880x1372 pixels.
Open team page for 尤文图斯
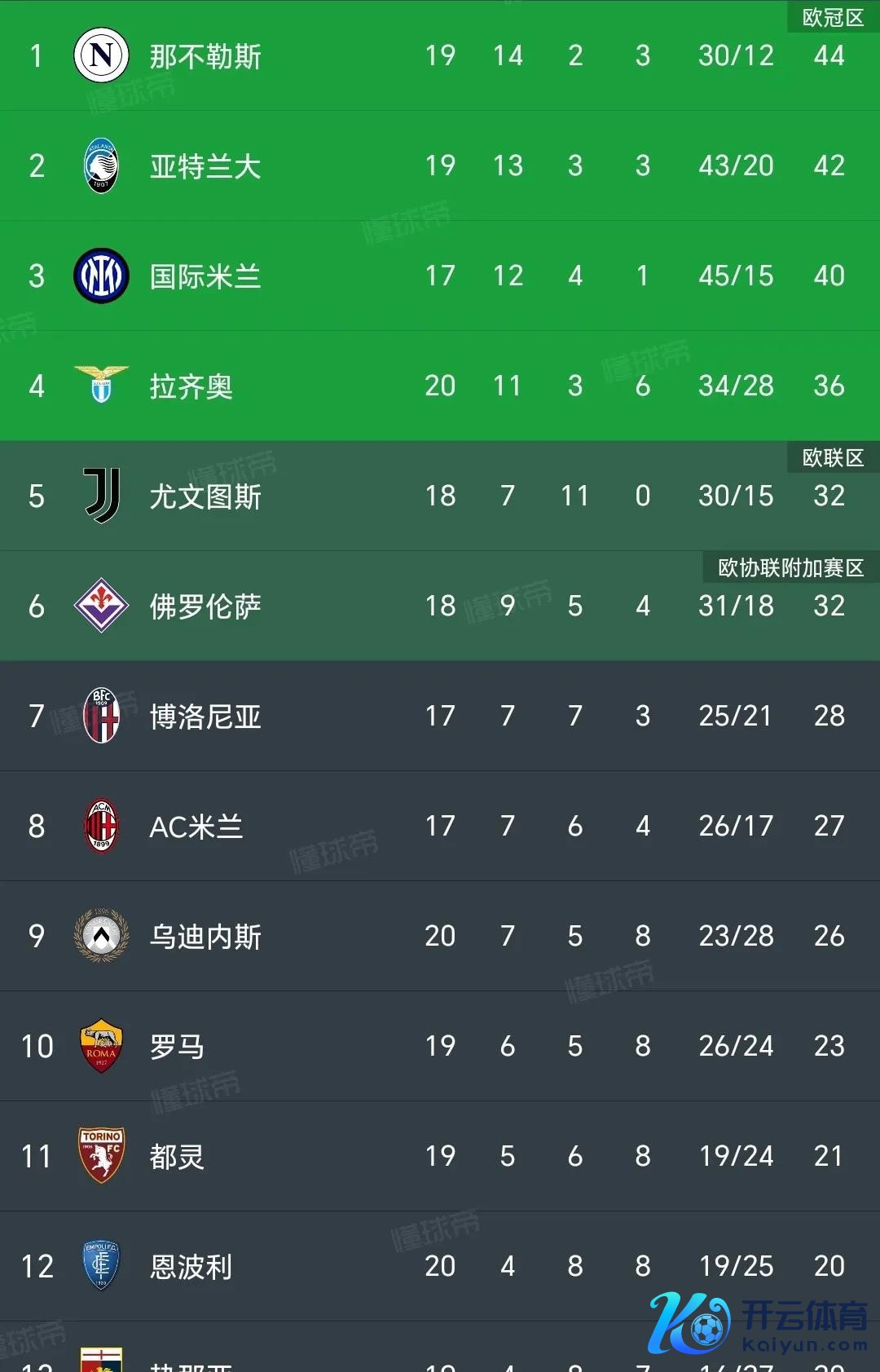point(205,496)
